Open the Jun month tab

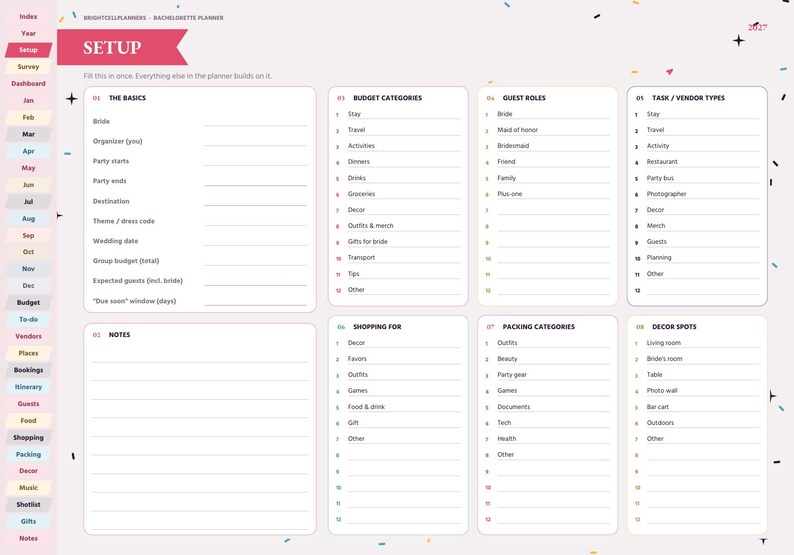(28, 184)
